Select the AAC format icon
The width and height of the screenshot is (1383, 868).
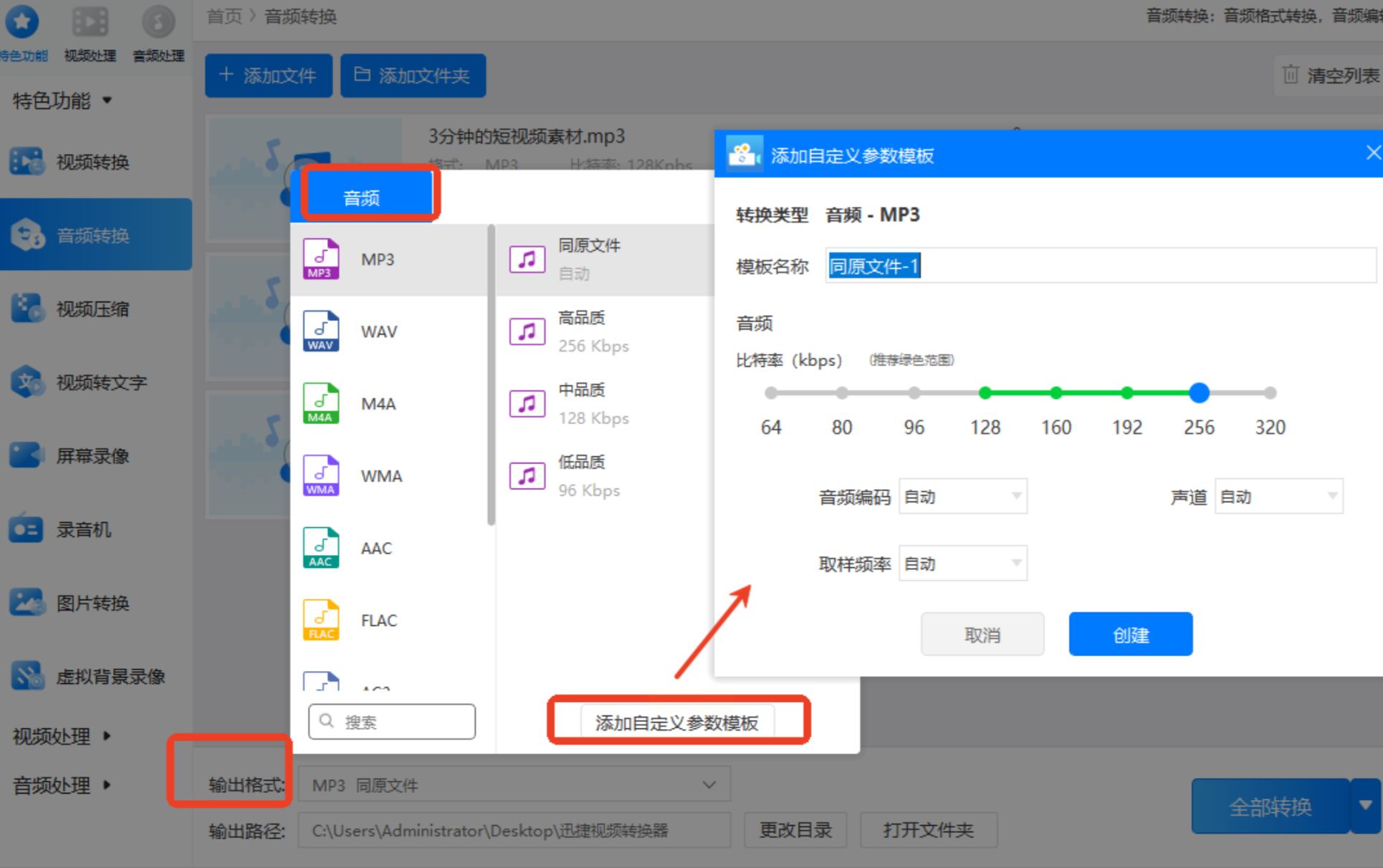[320, 548]
